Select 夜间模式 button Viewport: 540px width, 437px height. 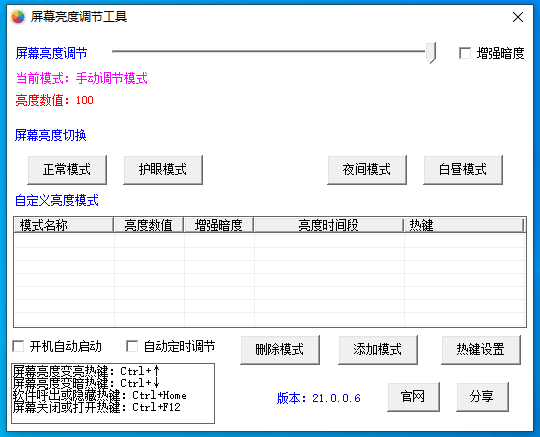(367, 170)
